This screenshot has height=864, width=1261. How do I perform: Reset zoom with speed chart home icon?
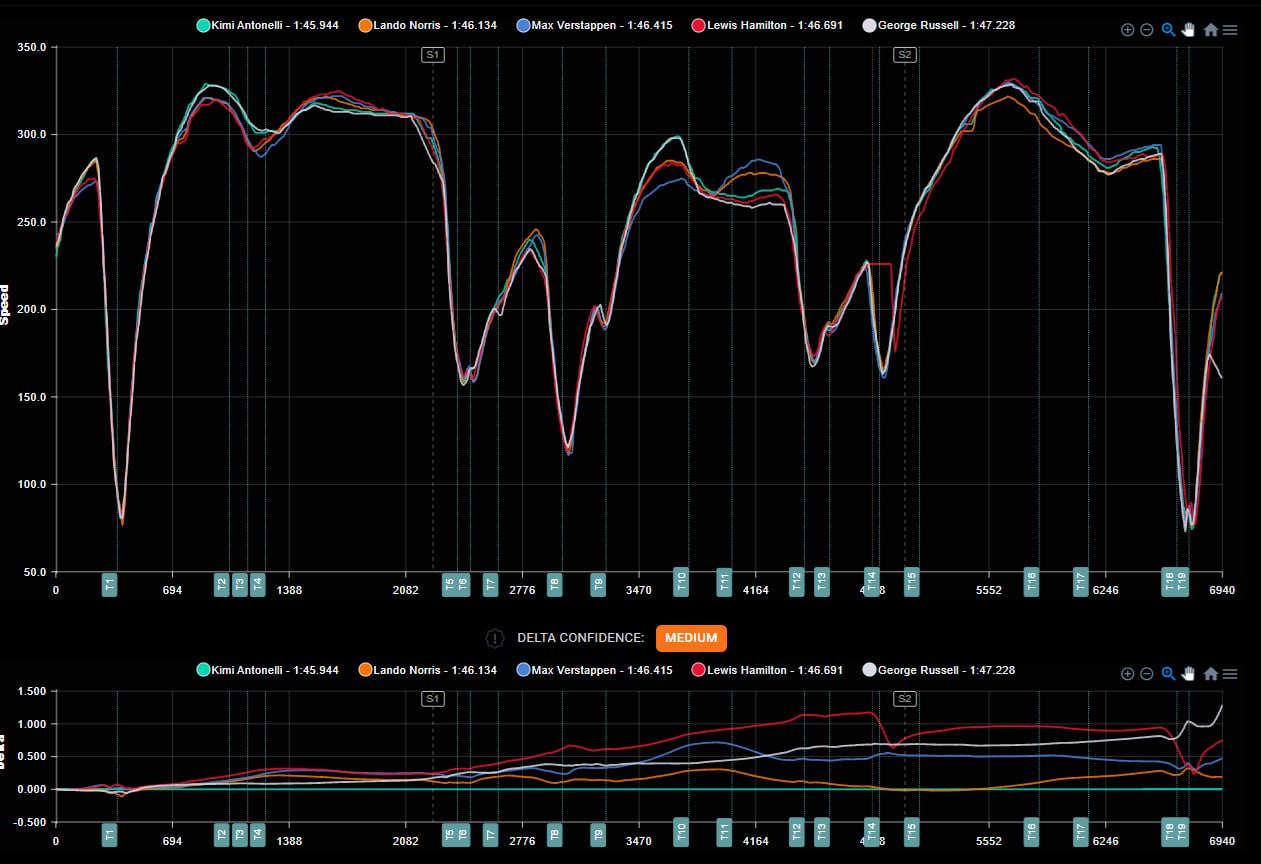tap(1211, 30)
